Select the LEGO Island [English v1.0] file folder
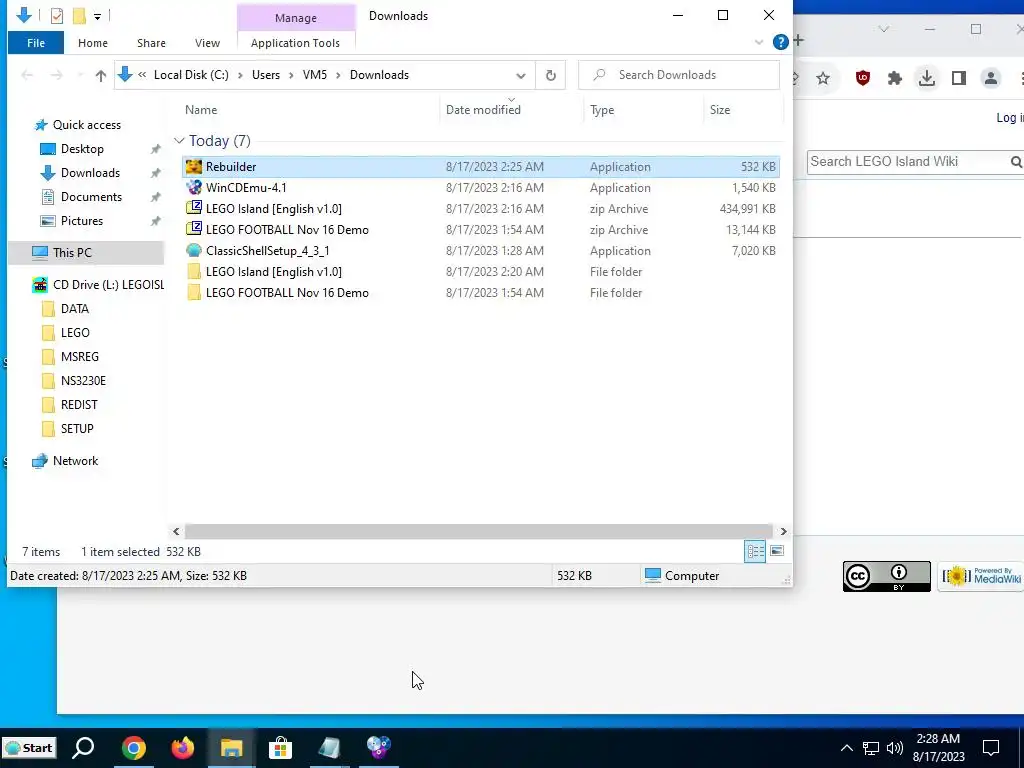The image size is (1024, 768). [x=480, y=272]
